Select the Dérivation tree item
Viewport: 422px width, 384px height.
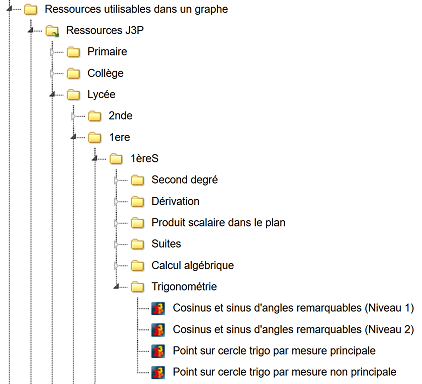[175, 201]
